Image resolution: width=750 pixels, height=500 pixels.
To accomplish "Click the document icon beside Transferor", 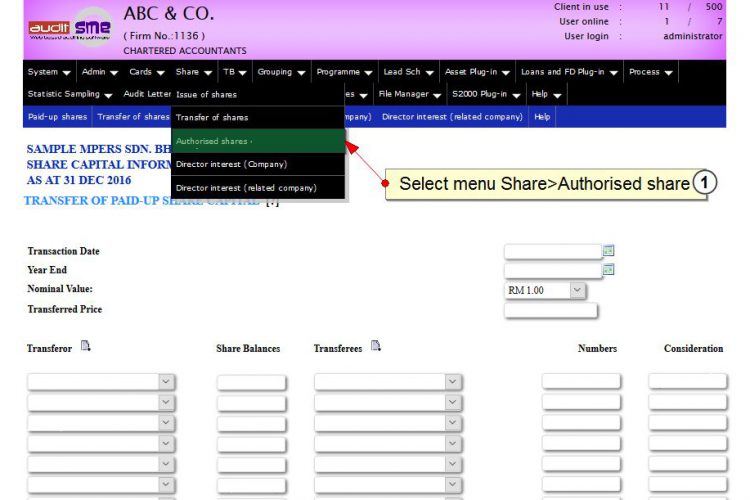I will (x=85, y=345).
